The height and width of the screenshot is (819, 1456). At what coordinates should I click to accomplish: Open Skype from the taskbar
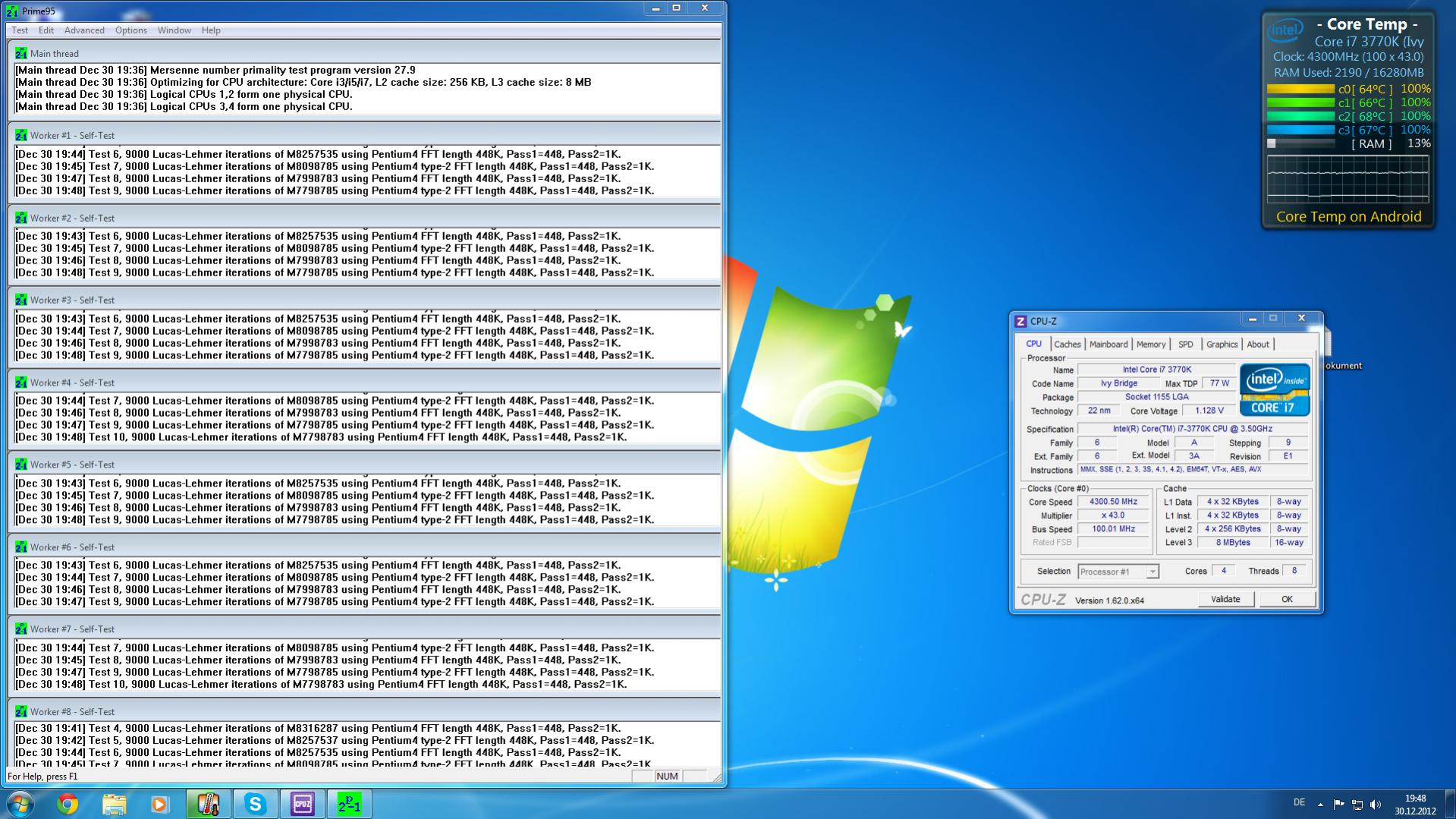255,804
